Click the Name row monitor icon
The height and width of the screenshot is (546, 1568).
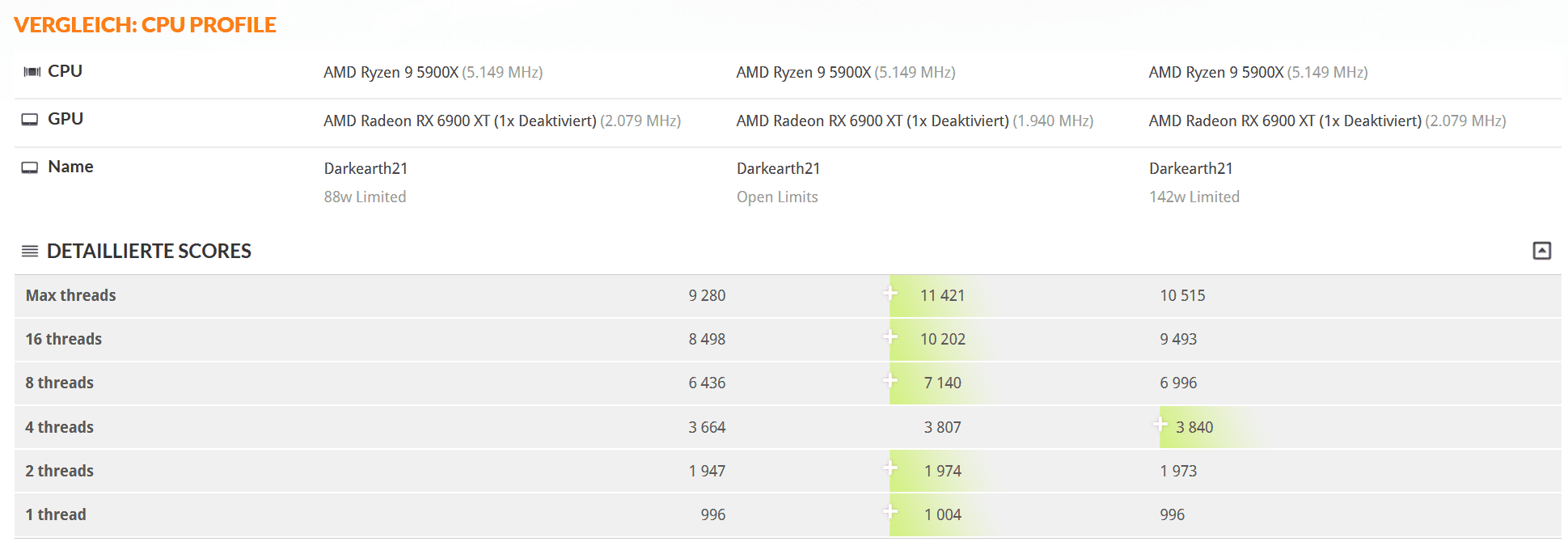(x=30, y=167)
